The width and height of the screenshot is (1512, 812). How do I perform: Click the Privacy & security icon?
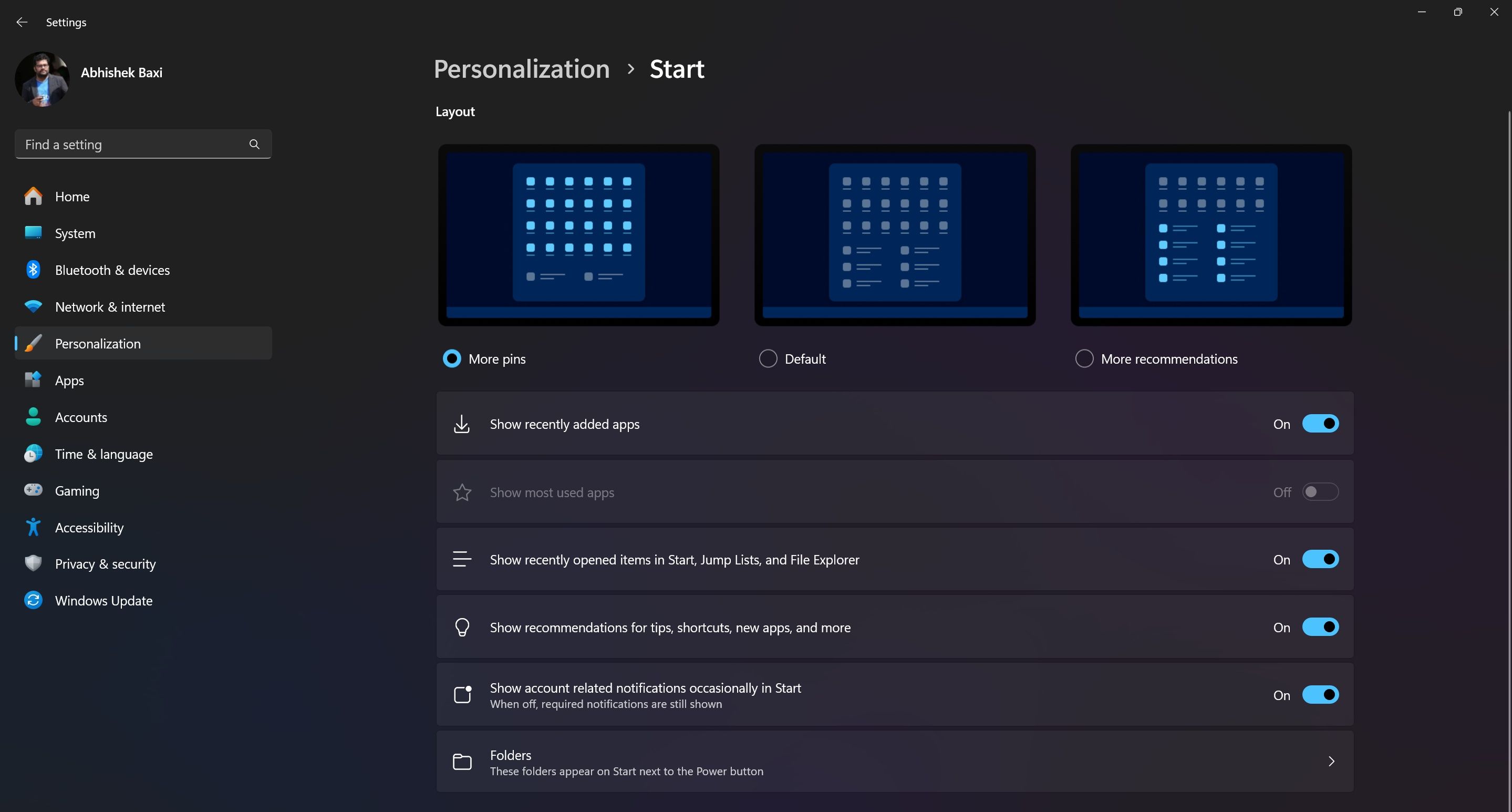click(x=34, y=563)
